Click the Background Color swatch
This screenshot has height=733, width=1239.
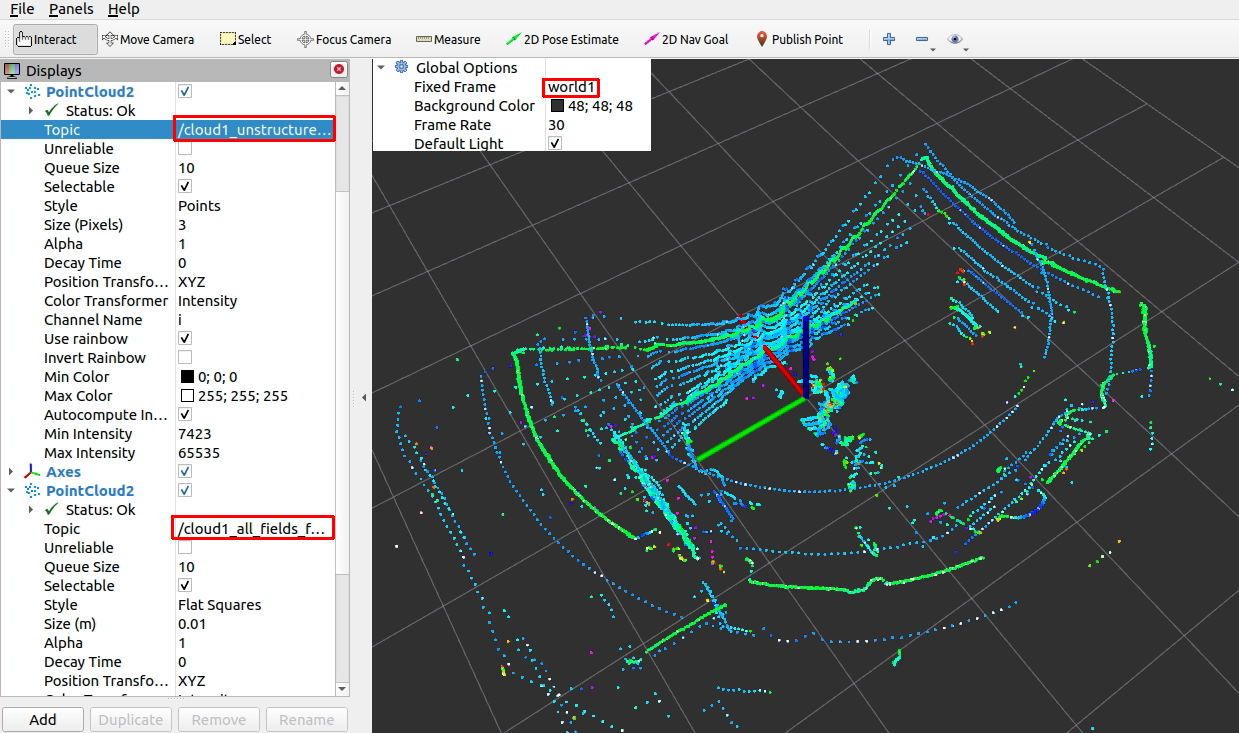click(557, 106)
